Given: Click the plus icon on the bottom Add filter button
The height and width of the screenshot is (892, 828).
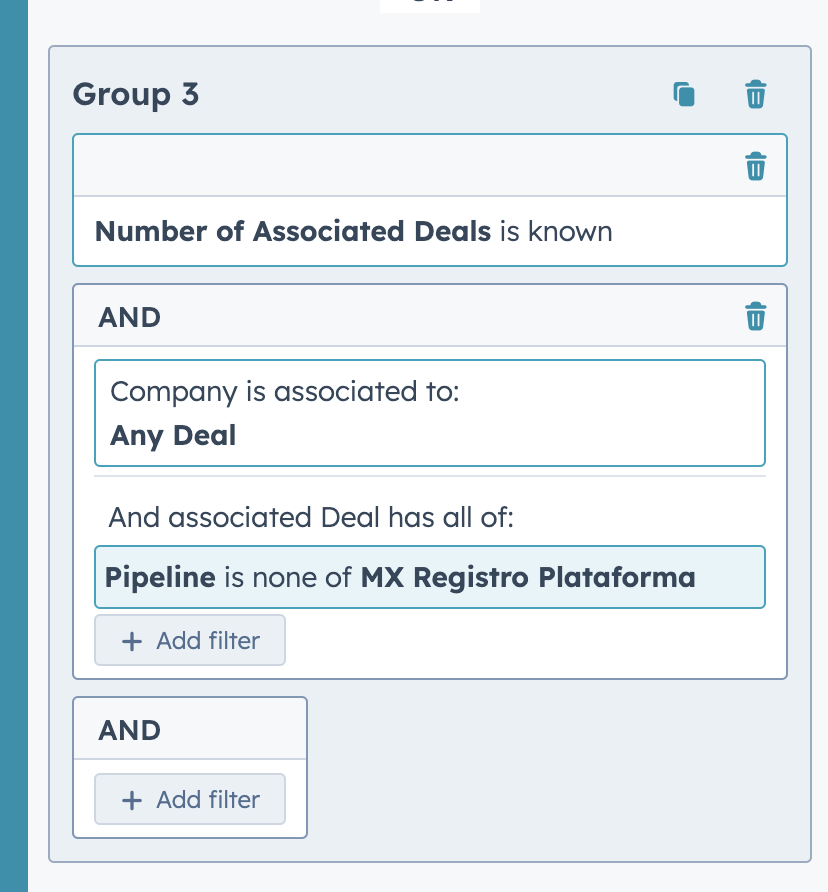Looking at the screenshot, I should click(x=131, y=799).
